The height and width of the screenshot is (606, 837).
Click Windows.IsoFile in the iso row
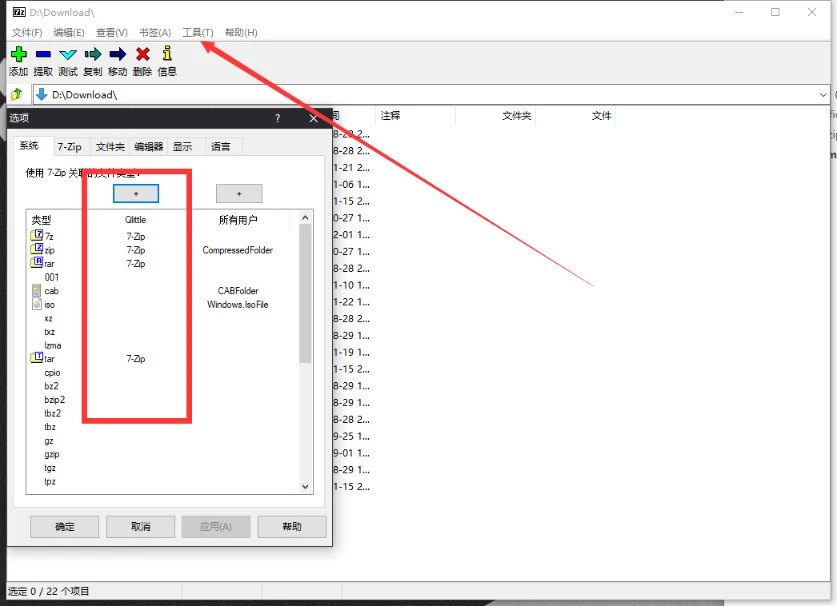238,304
